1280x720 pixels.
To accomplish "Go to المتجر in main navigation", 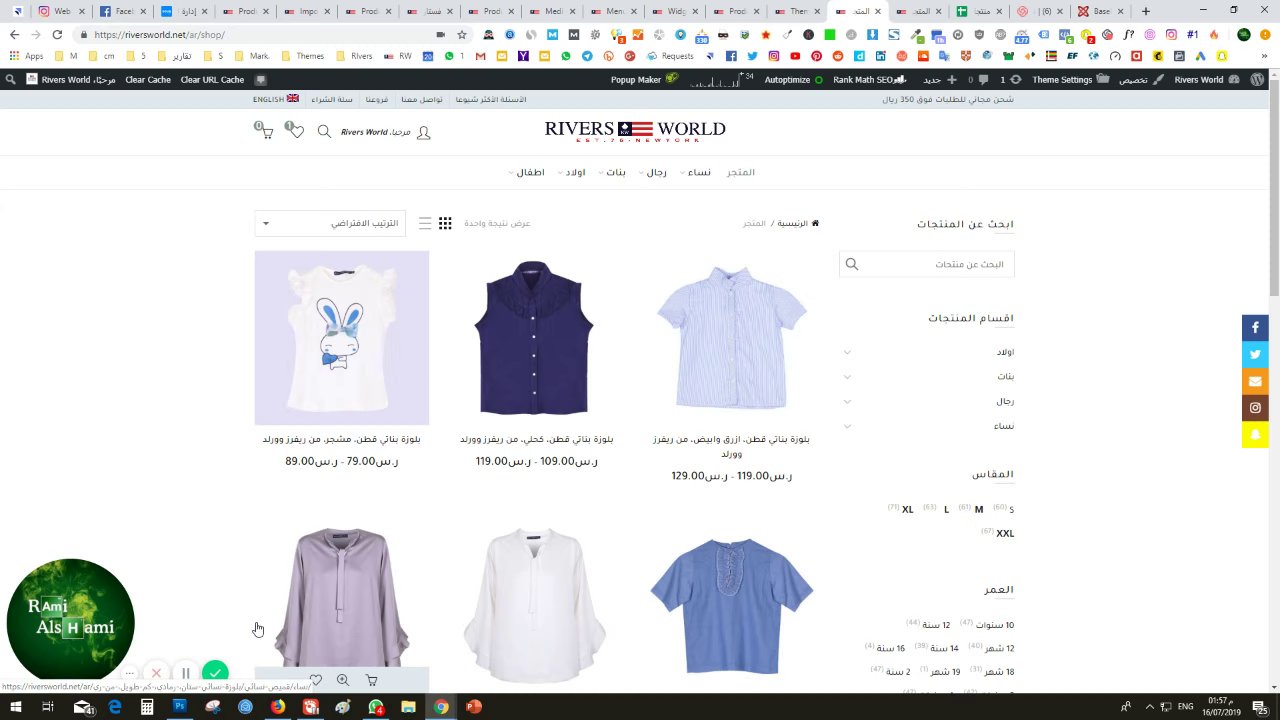I will tap(740, 172).
